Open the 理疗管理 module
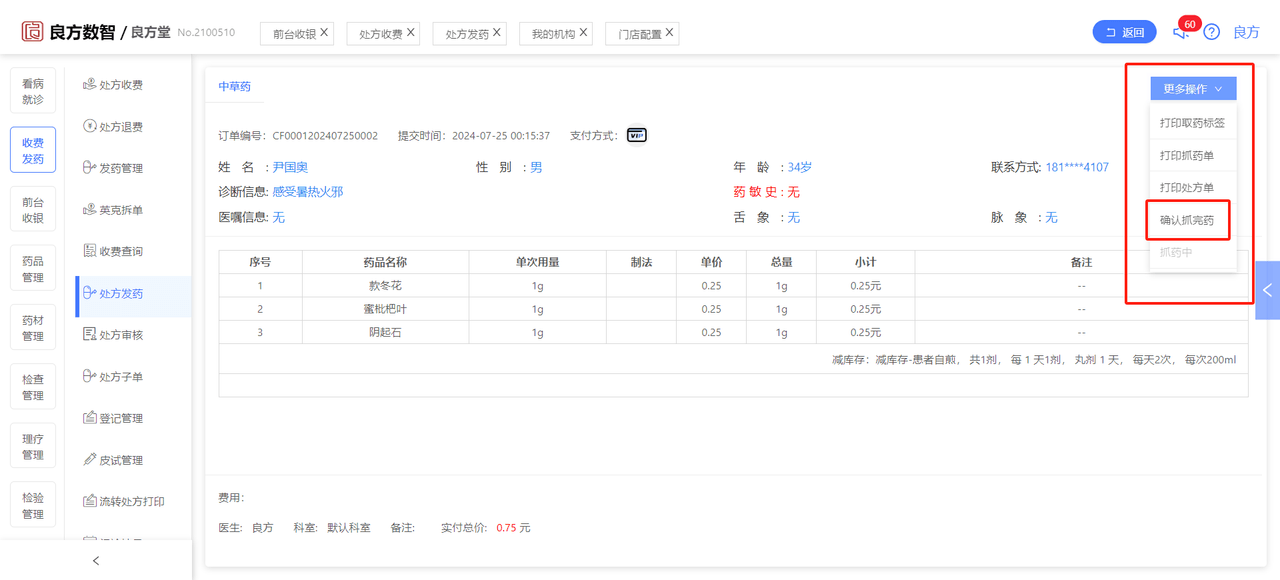The width and height of the screenshot is (1280, 580). 33,447
